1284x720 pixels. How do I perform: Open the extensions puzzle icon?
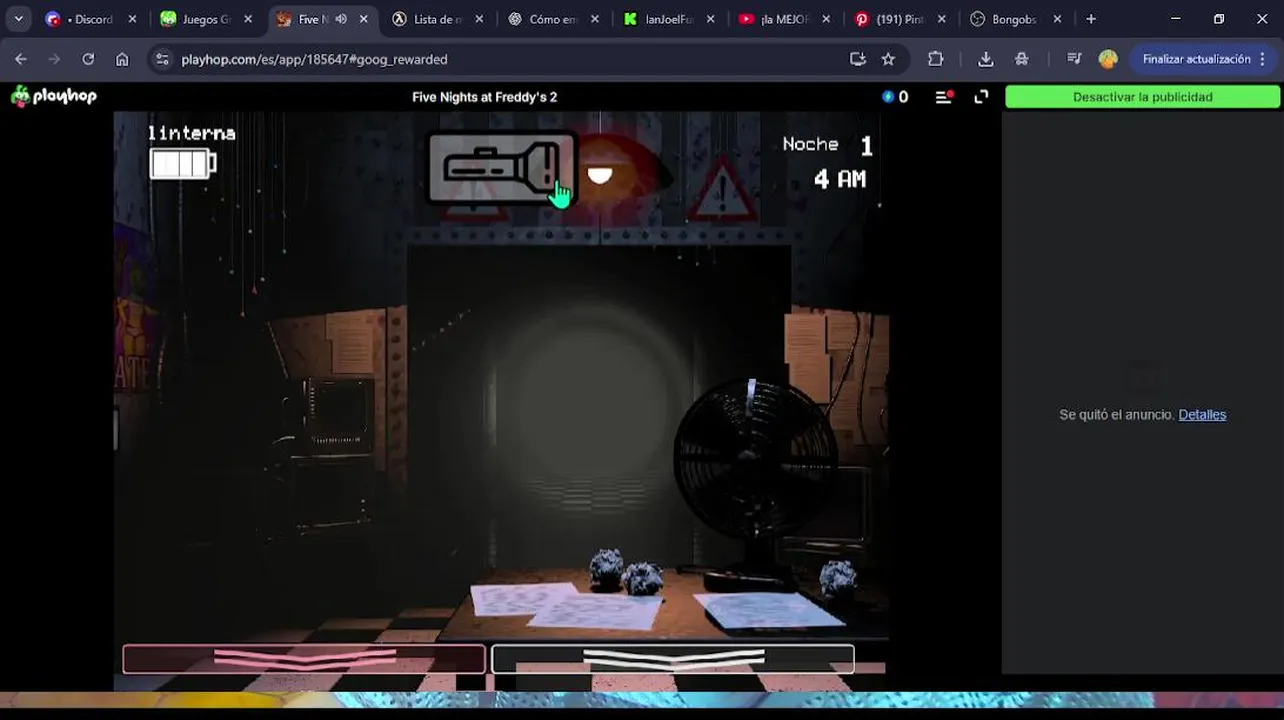[935, 59]
